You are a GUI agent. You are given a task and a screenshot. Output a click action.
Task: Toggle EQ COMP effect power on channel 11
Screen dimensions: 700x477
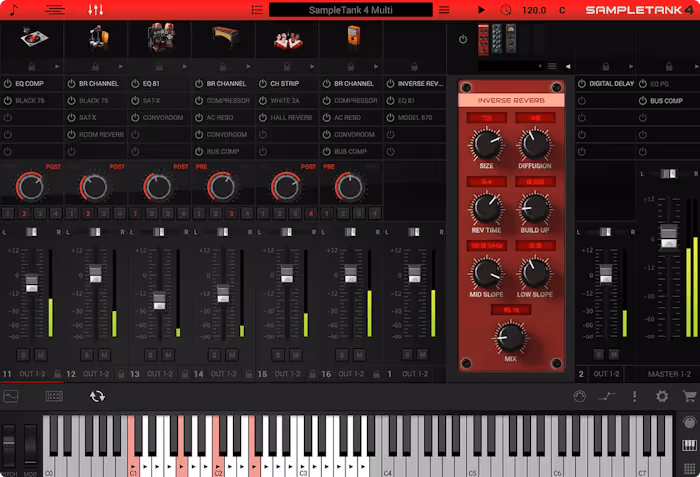pyautogui.click(x=8, y=84)
